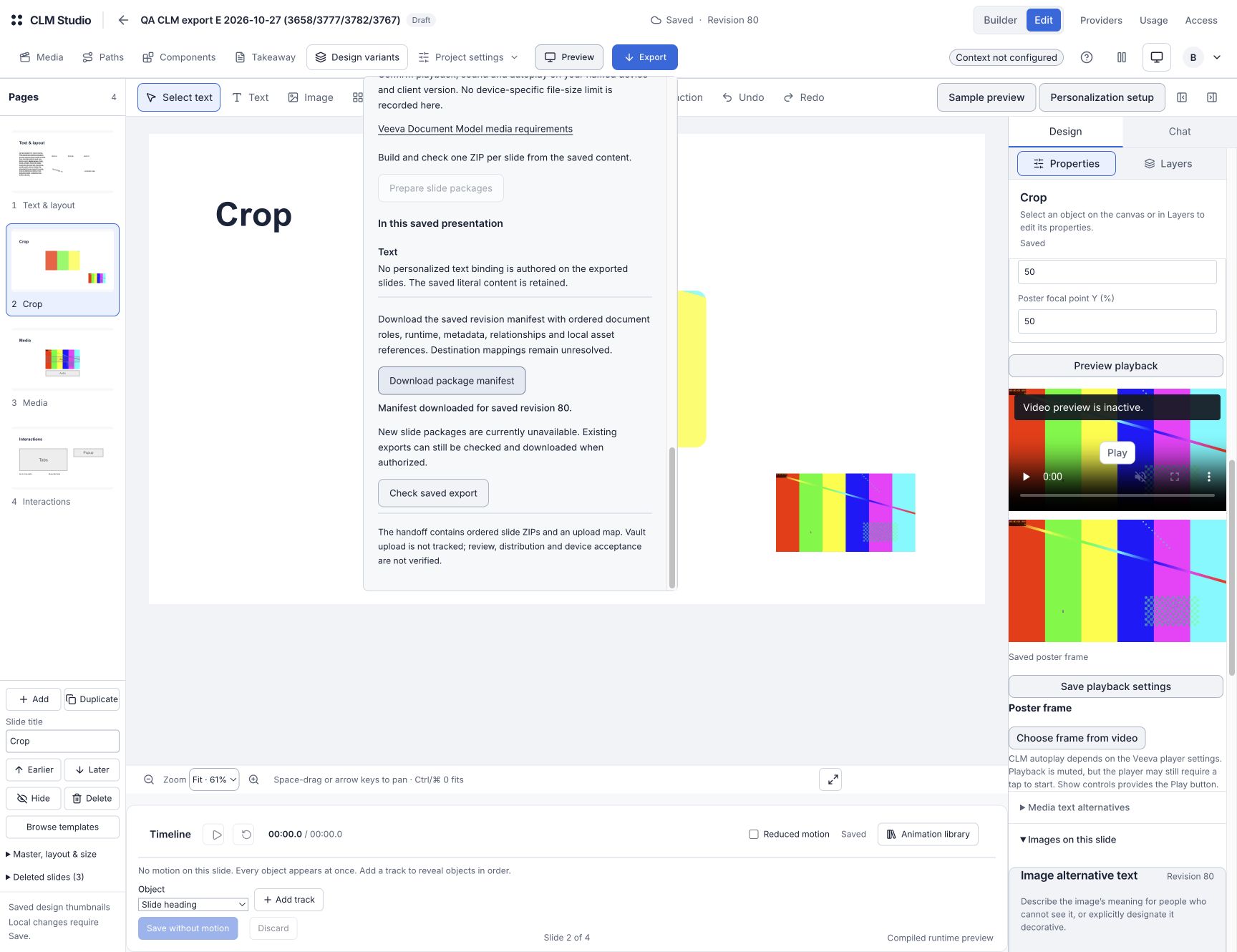Open the Design variants tab
Viewport: 1237px width, 952px height.
click(x=357, y=57)
